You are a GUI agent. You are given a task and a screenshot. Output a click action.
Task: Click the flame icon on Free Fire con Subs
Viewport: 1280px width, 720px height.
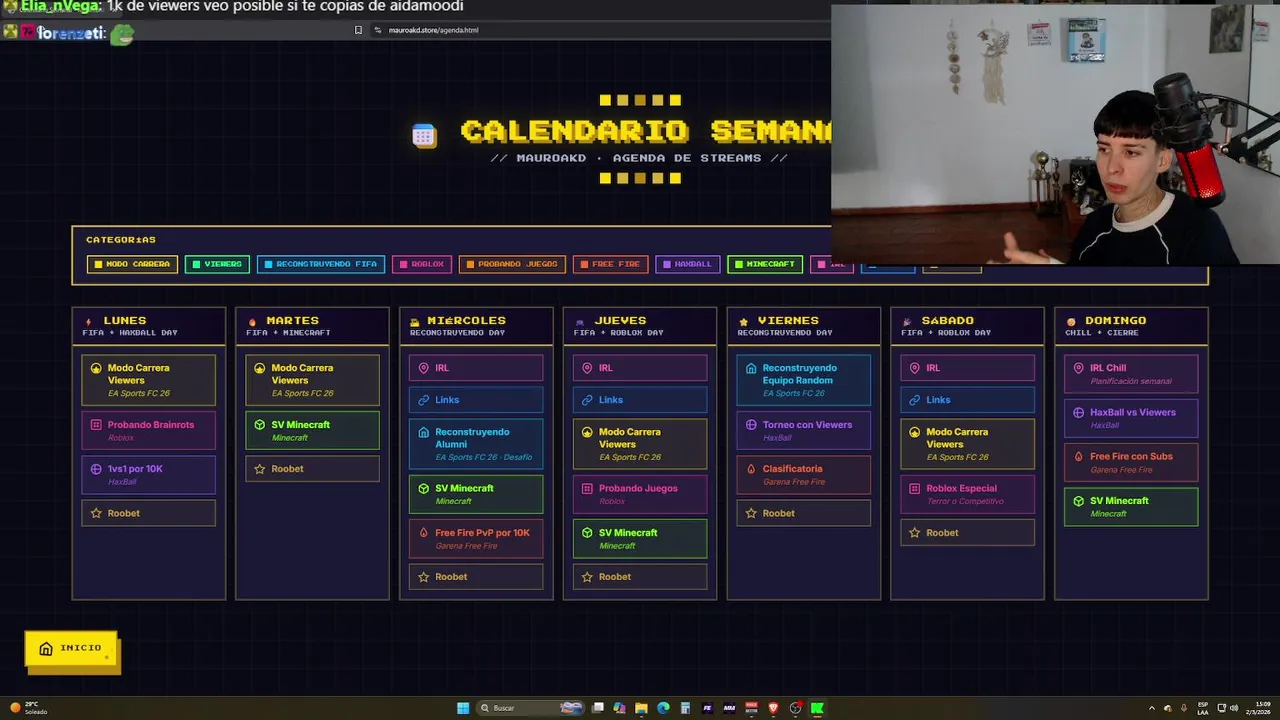click(x=1078, y=456)
